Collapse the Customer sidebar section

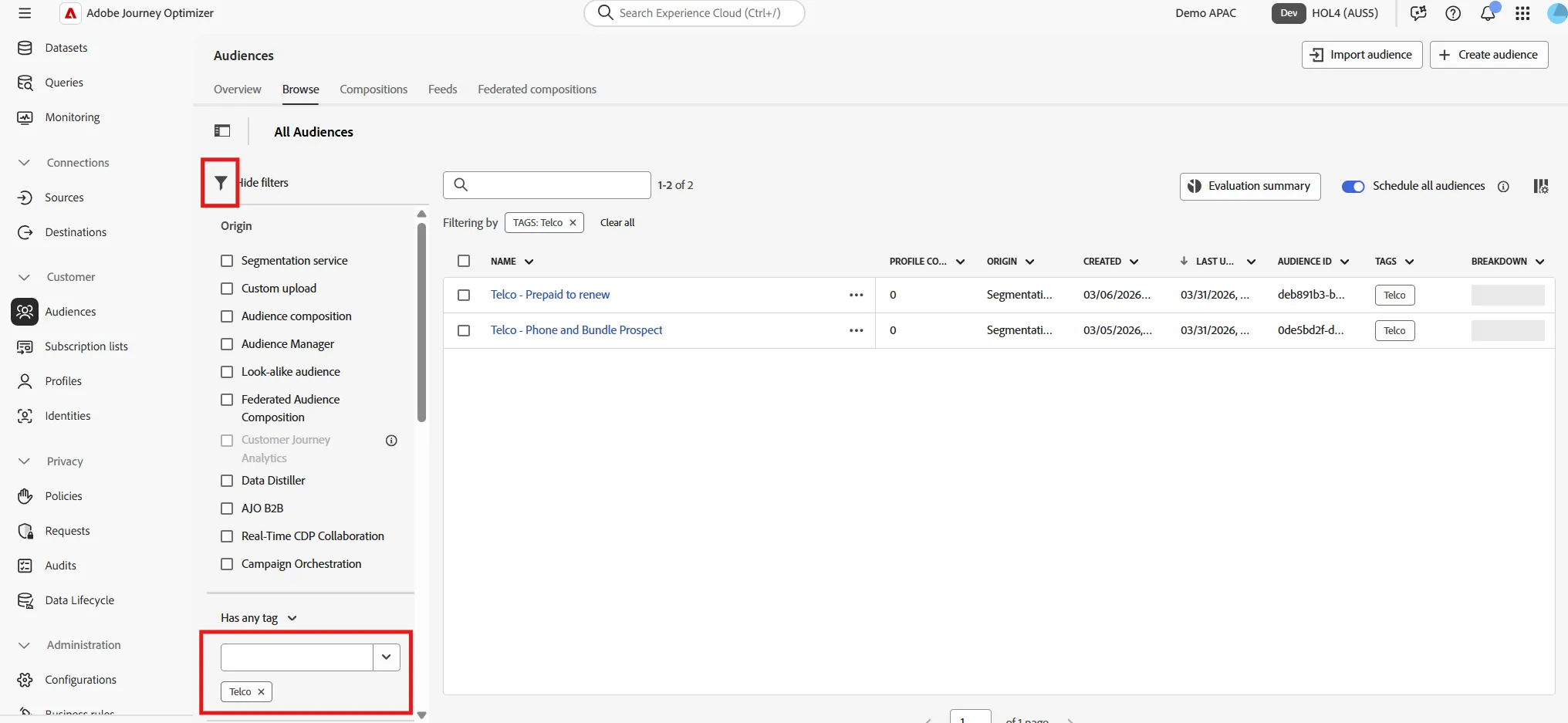[25, 277]
